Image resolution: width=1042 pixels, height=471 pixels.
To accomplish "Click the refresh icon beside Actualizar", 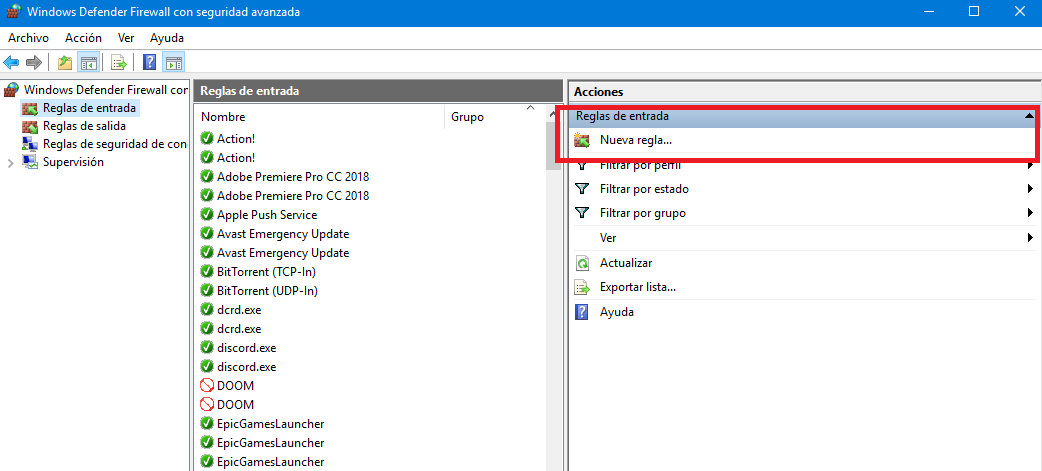I will point(582,263).
